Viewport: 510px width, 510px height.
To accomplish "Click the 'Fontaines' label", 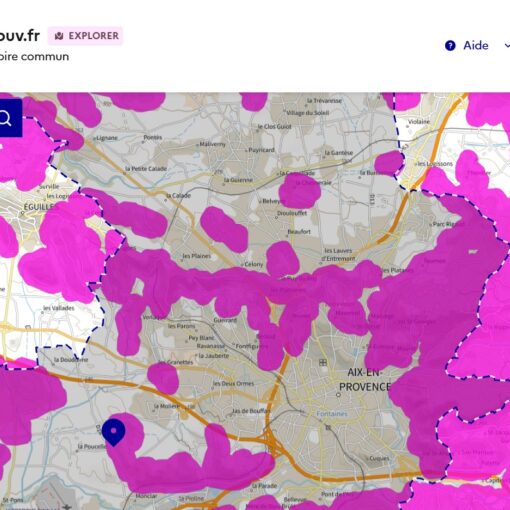I will pos(332,414).
